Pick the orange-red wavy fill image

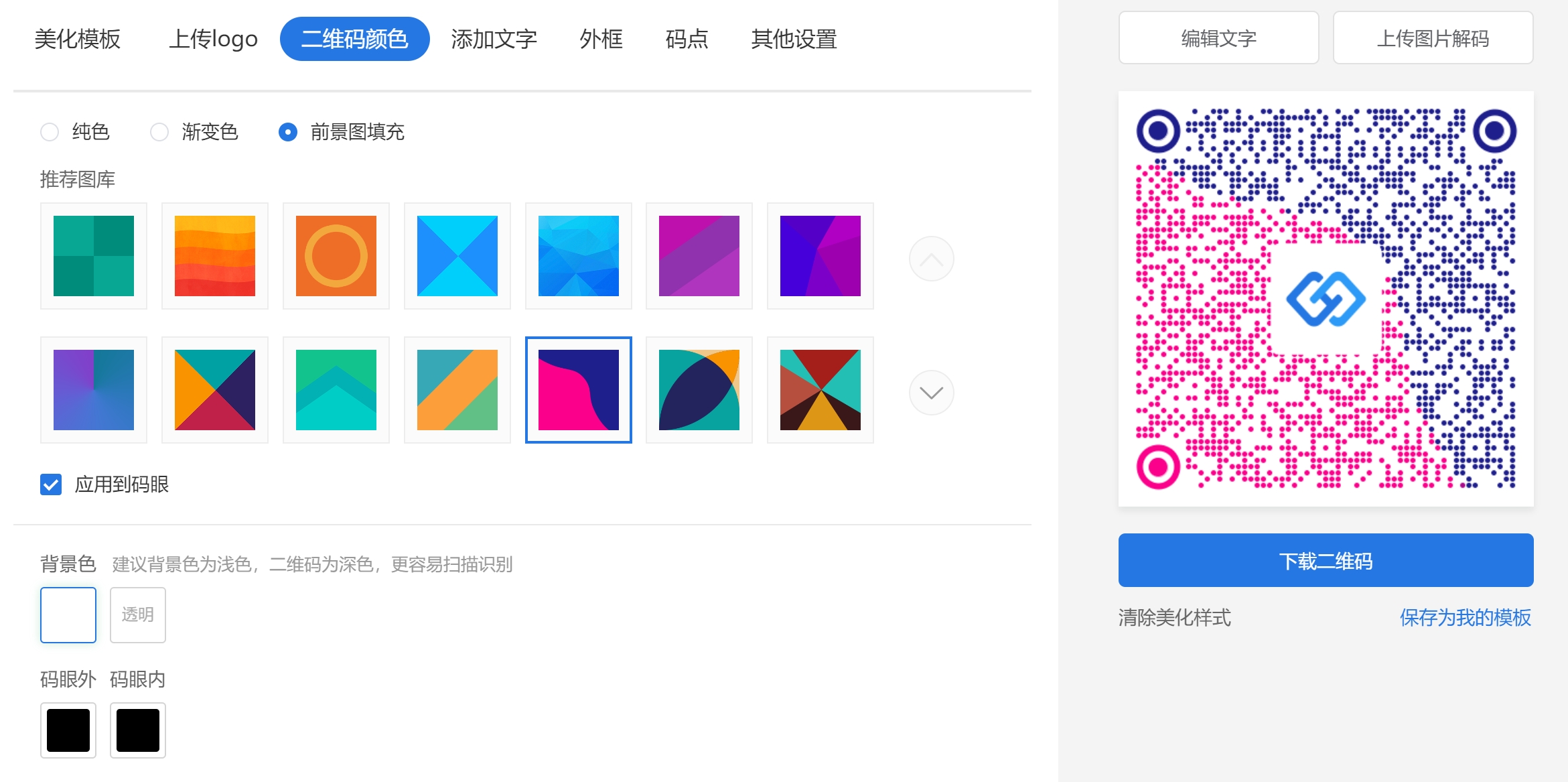point(215,256)
